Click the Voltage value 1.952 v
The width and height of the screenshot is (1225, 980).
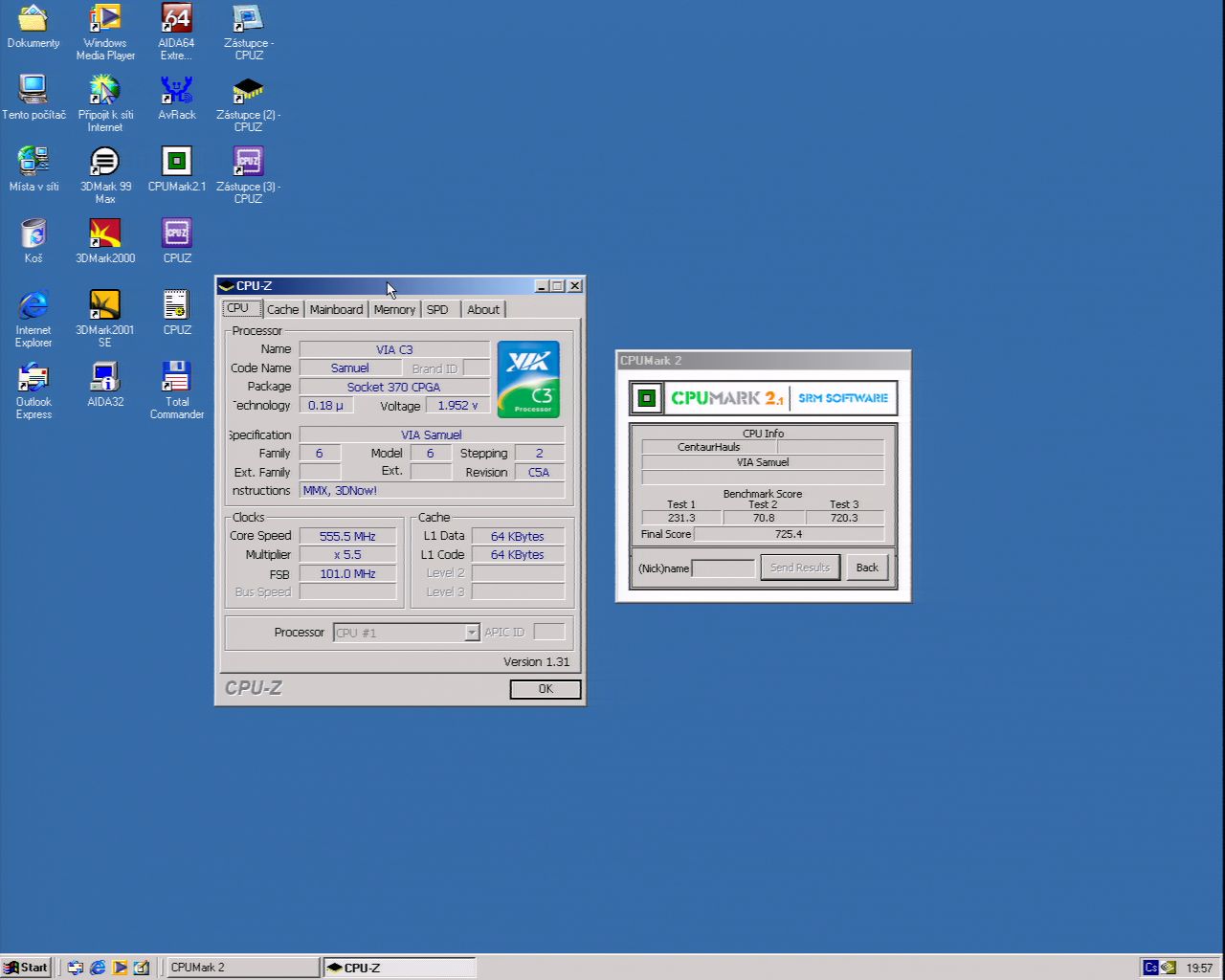pyautogui.click(x=457, y=406)
